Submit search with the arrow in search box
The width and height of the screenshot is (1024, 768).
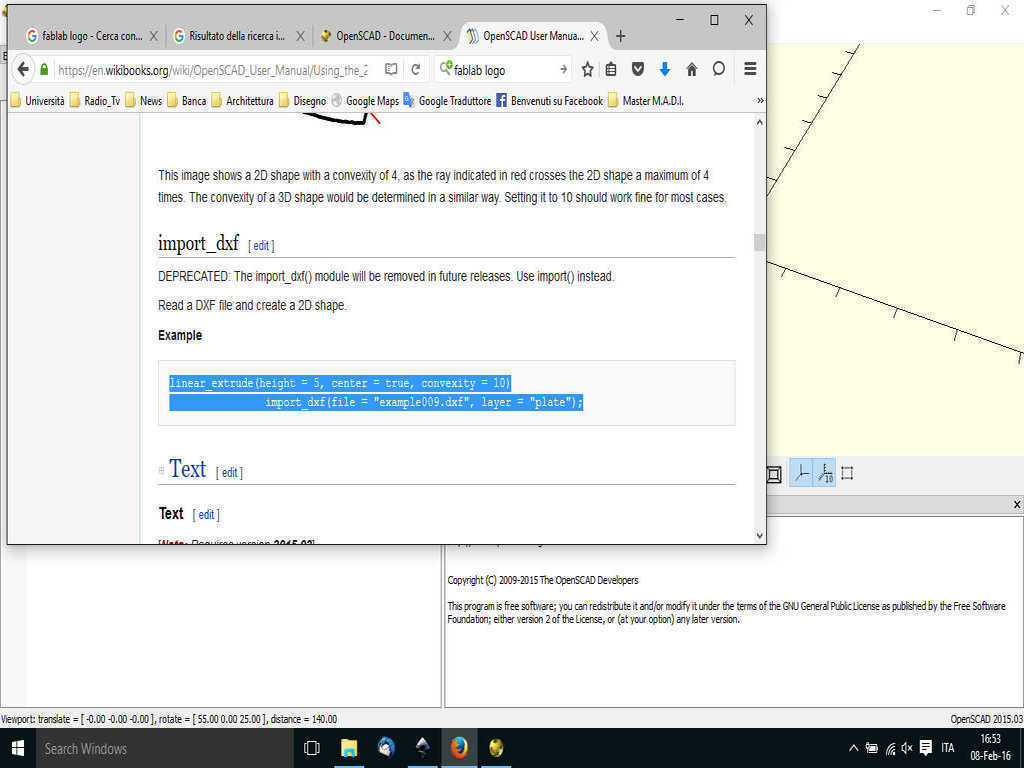point(563,69)
